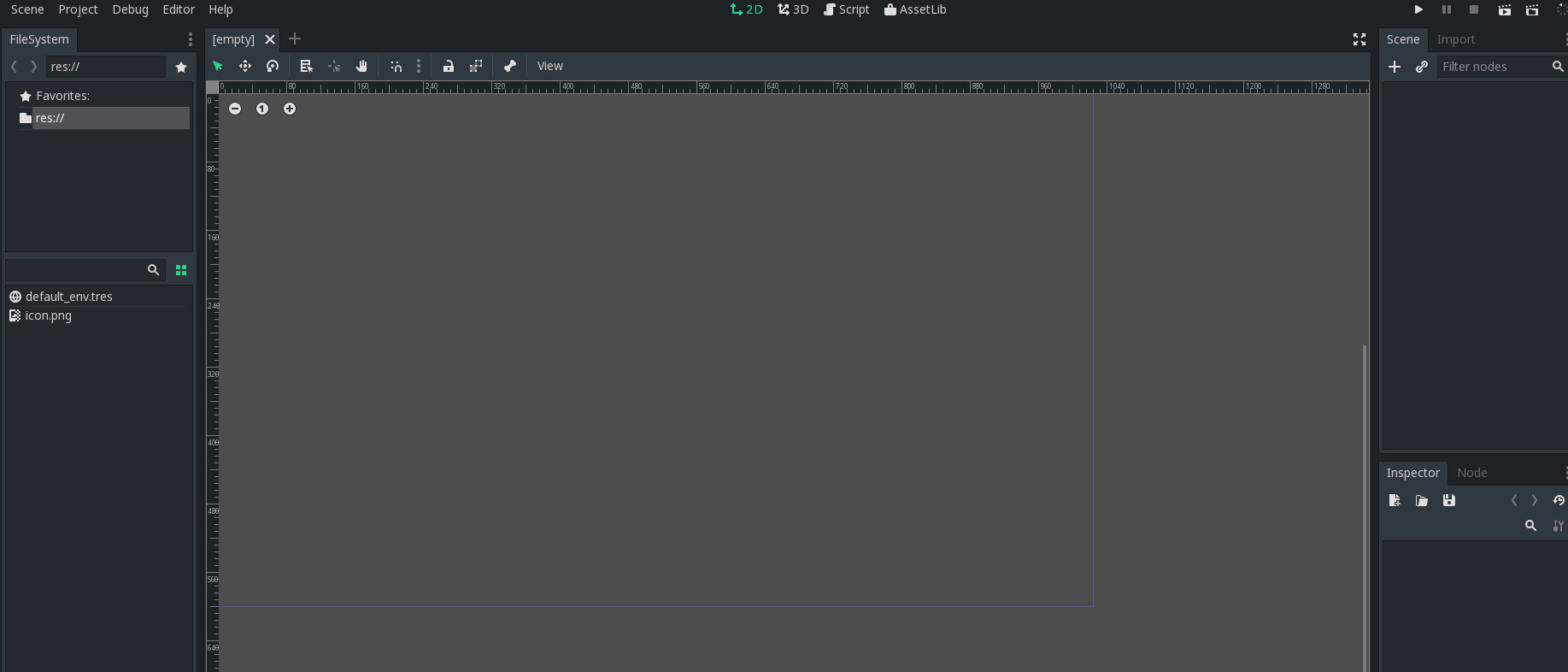Load an existing resource in Inspector

[x=1422, y=500]
